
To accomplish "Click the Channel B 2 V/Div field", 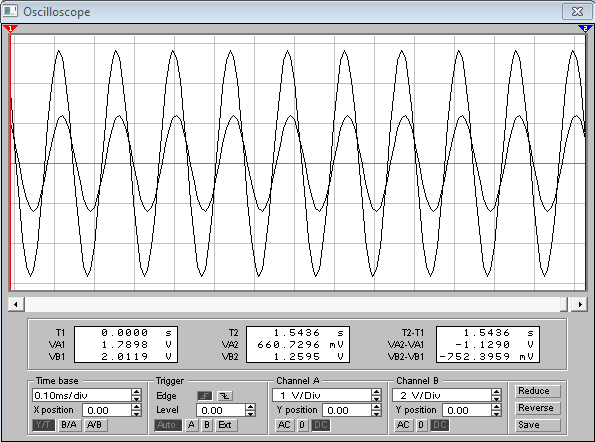I will coord(442,395).
